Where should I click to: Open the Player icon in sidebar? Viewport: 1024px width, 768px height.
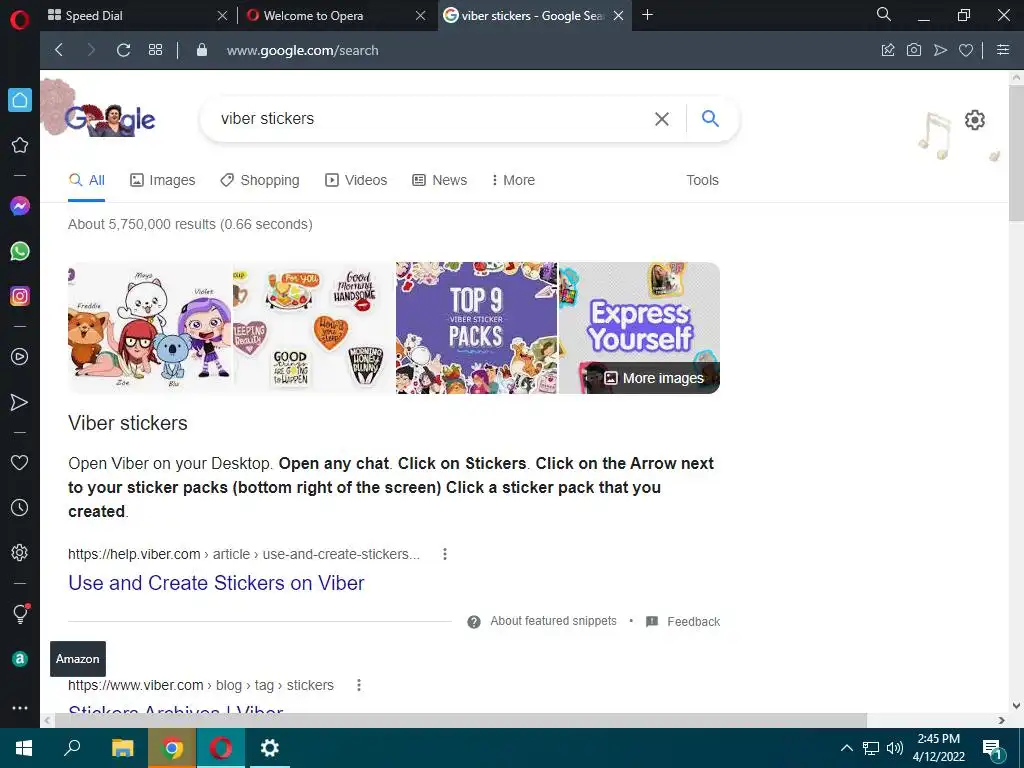pyautogui.click(x=20, y=357)
